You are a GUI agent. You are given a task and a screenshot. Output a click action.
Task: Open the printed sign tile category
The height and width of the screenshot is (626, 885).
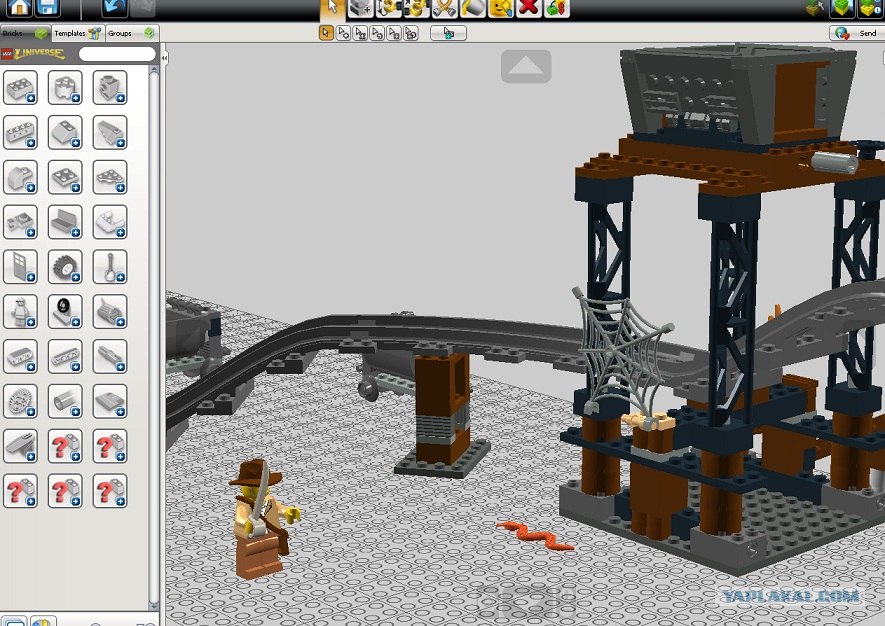click(x=65, y=311)
